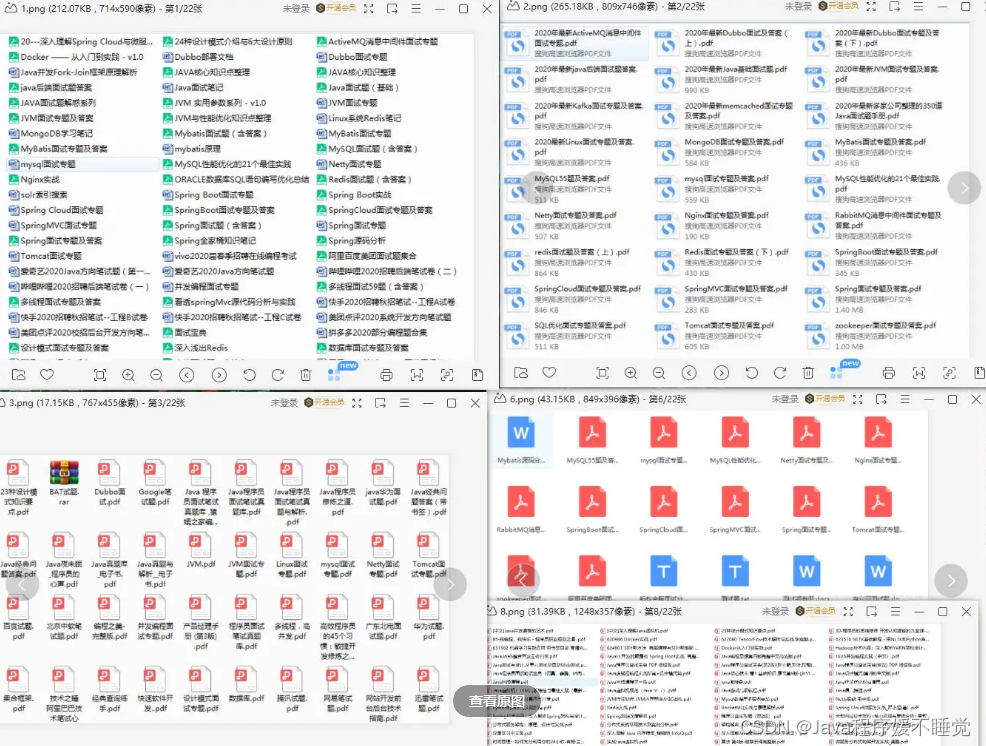Select 'JVM.pdf' file in 3.png view
Image resolution: width=986 pixels, height=746 pixels.
[x=201, y=552]
